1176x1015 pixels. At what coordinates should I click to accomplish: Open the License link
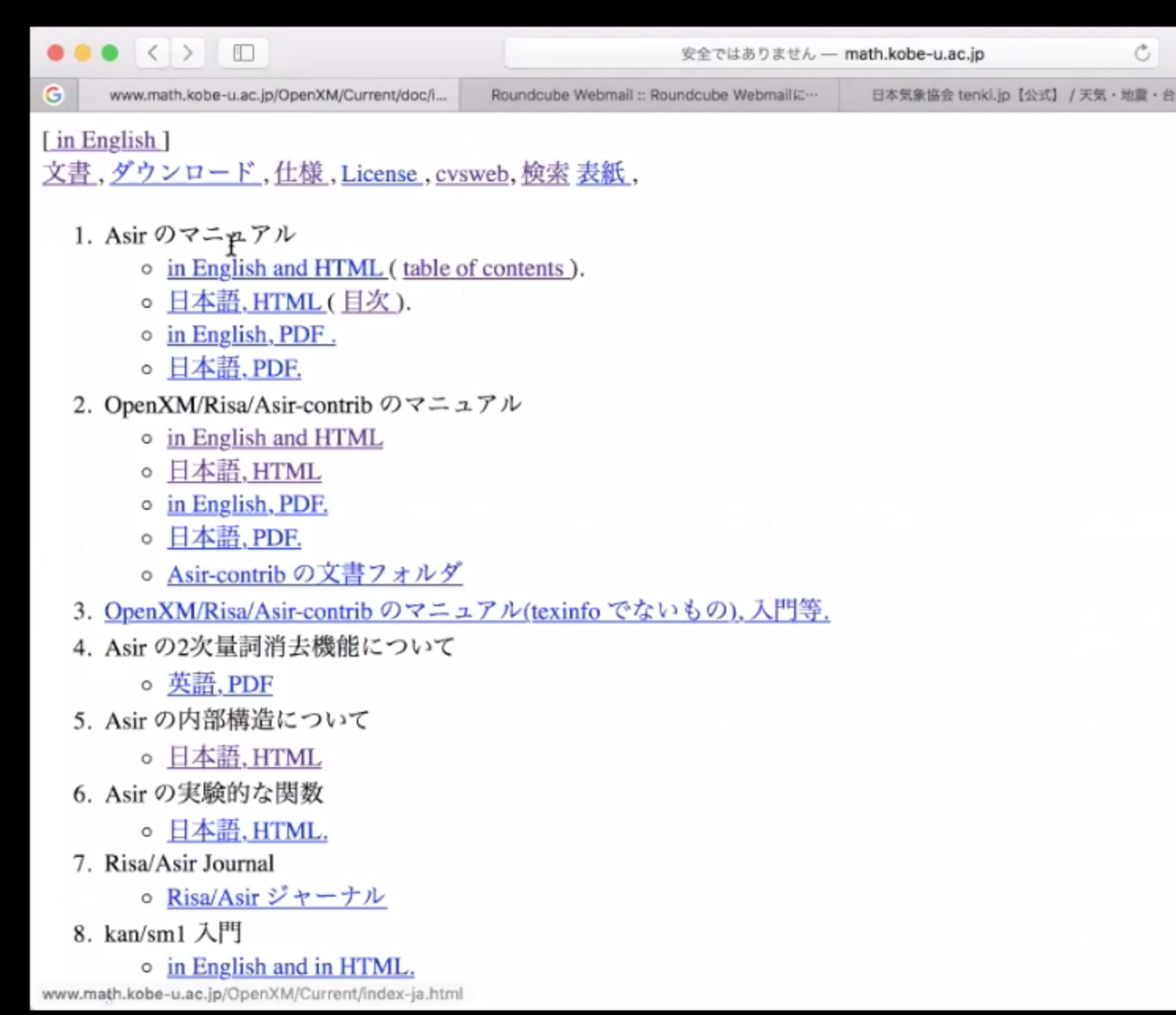point(380,174)
